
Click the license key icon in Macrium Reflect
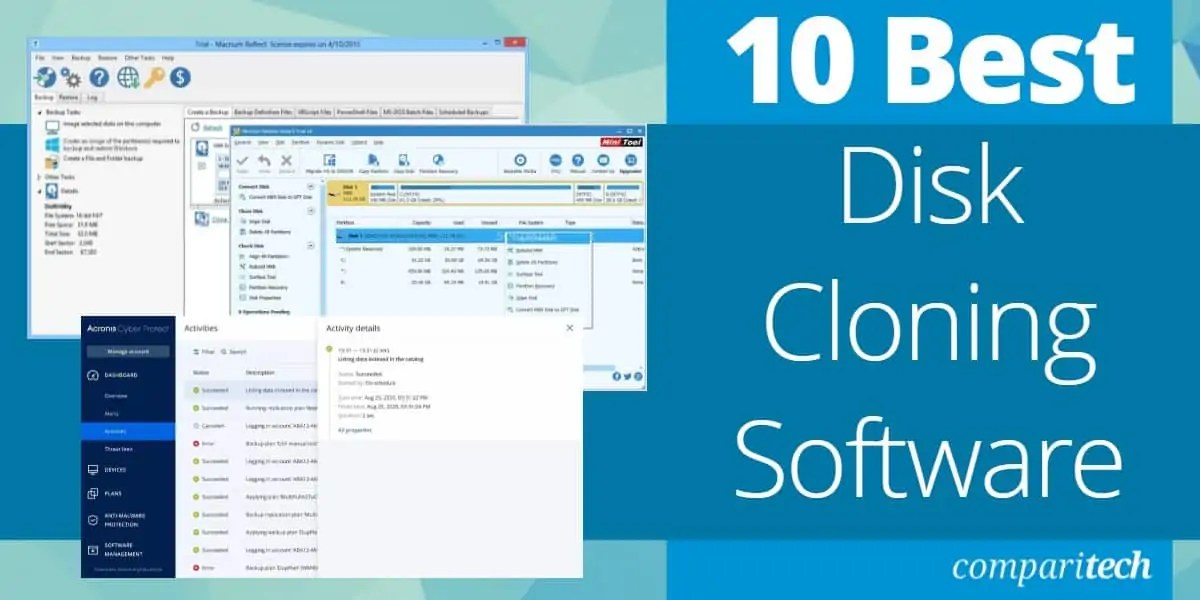coord(156,75)
